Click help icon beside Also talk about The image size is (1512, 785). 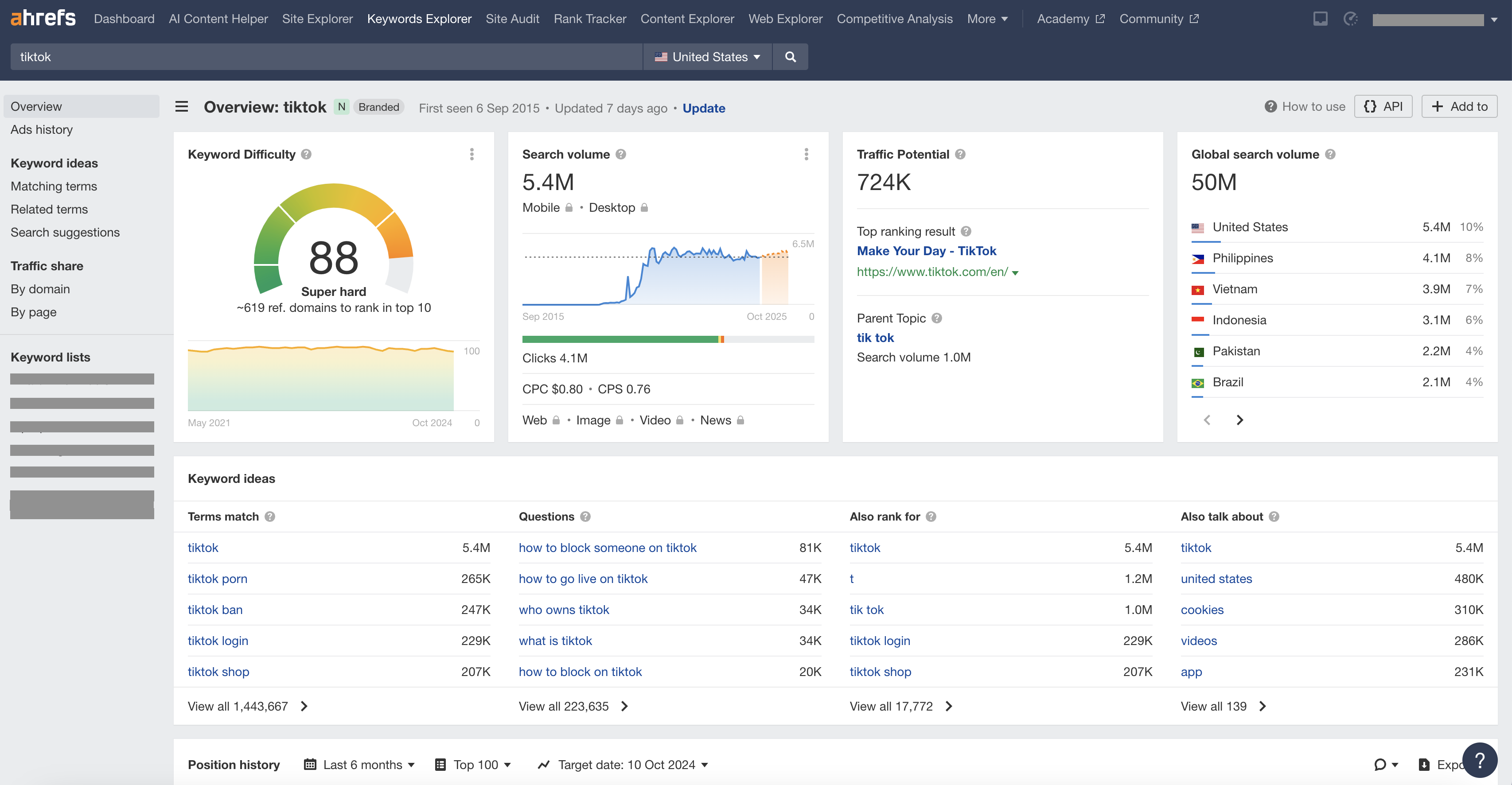coord(1274,516)
